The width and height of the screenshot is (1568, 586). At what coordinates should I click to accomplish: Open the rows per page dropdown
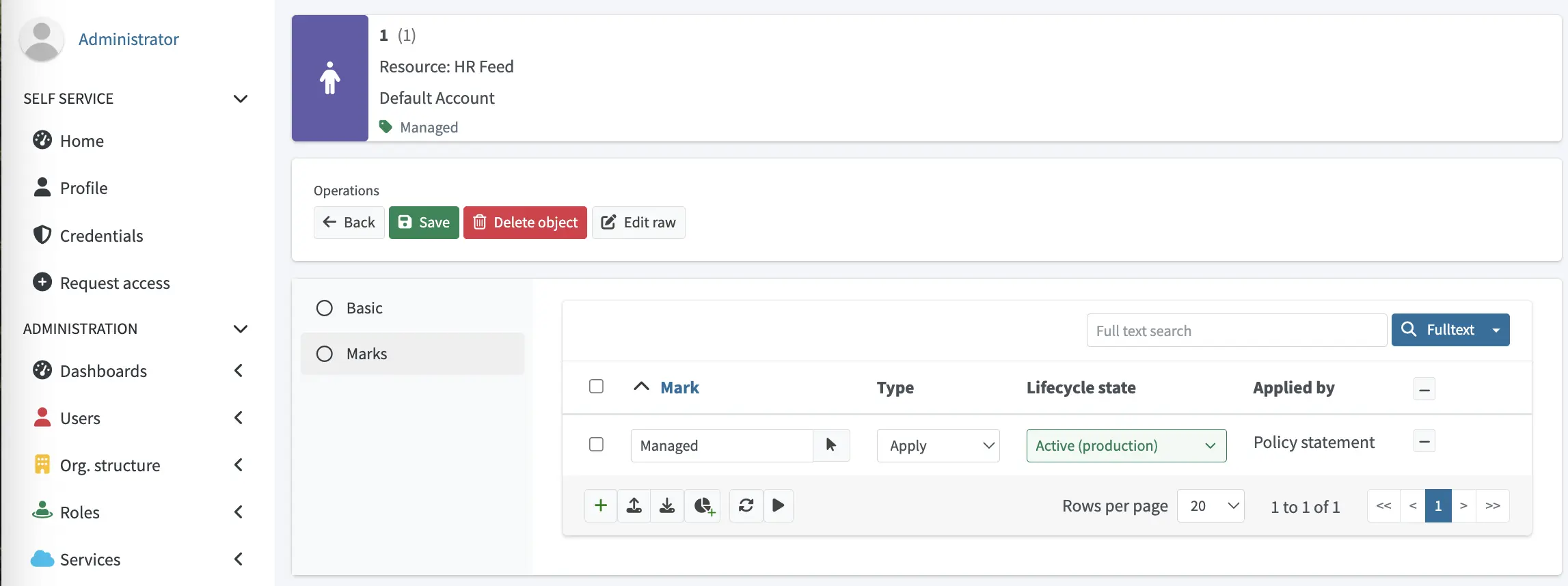(x=1211, y=506)
